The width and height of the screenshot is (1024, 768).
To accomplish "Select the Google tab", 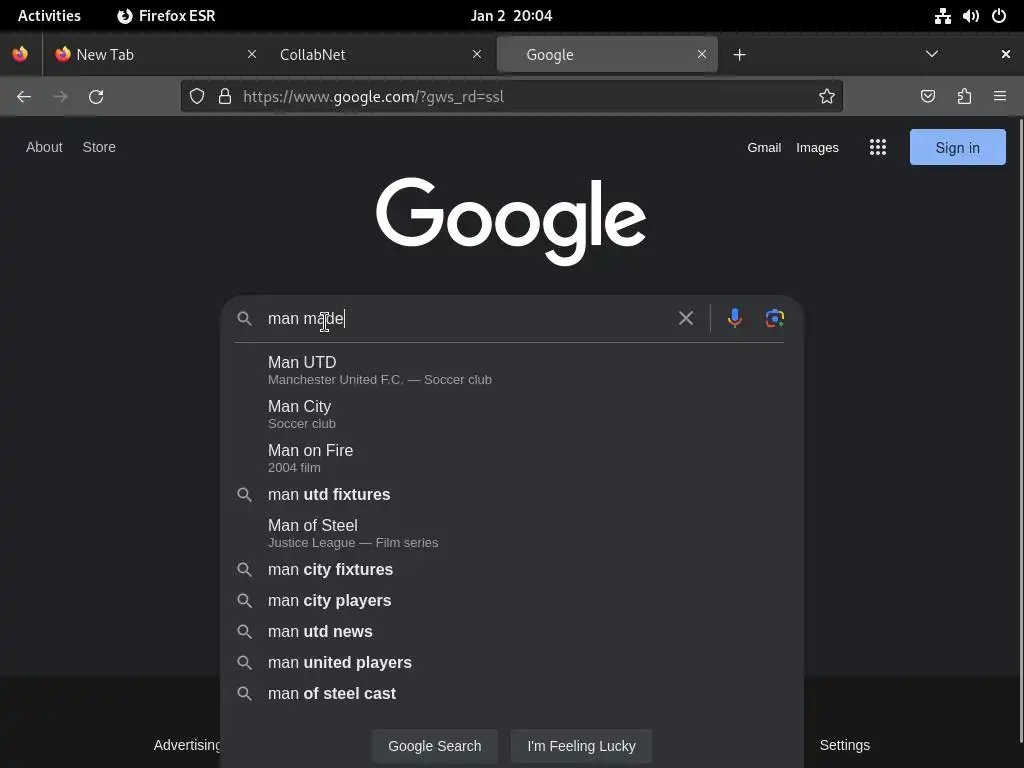I will point(607,54).
